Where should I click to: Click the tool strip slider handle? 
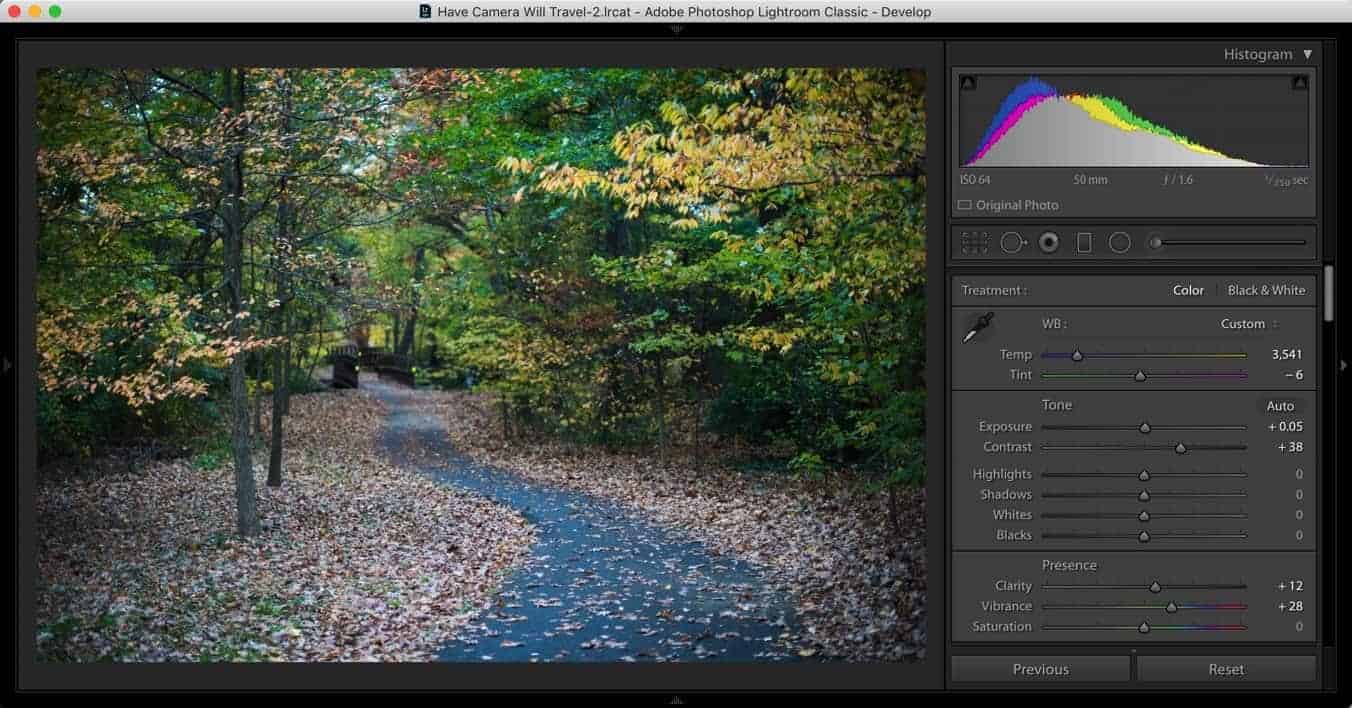coord(1155,242)
